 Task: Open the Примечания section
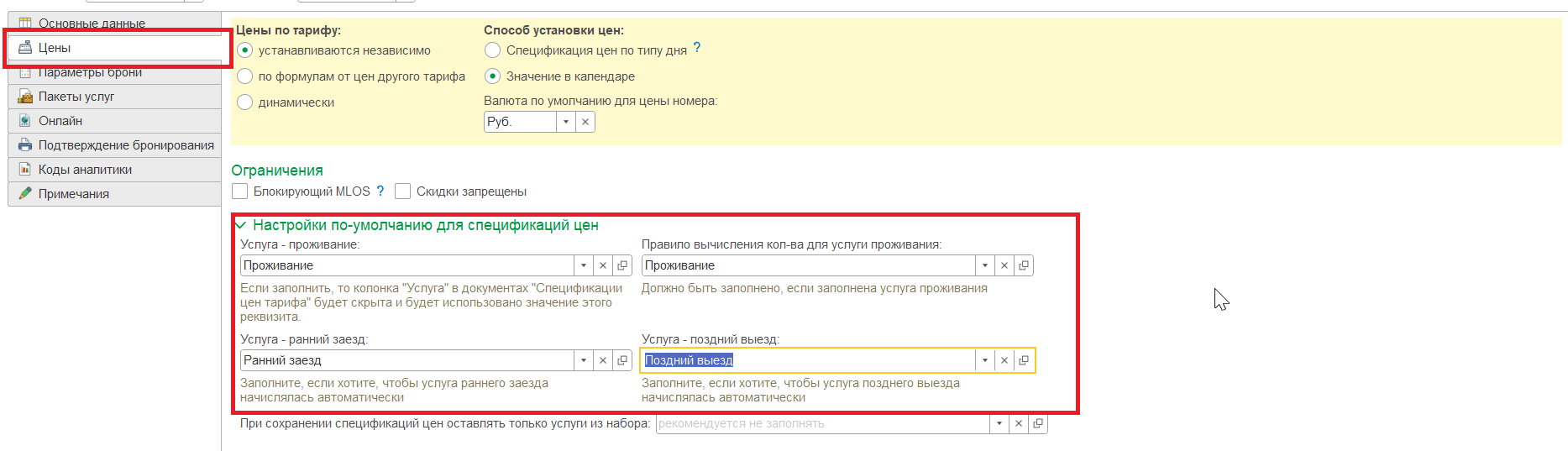(x=114, y=194)
